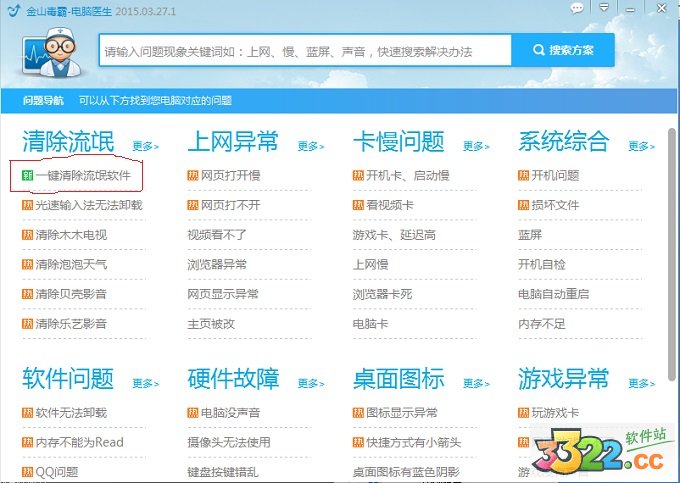Image resolution: width=680 pixels, height=483 pixels.
Task: Expand 更多 next to 桌面图标
Action: tap(476, 383)
